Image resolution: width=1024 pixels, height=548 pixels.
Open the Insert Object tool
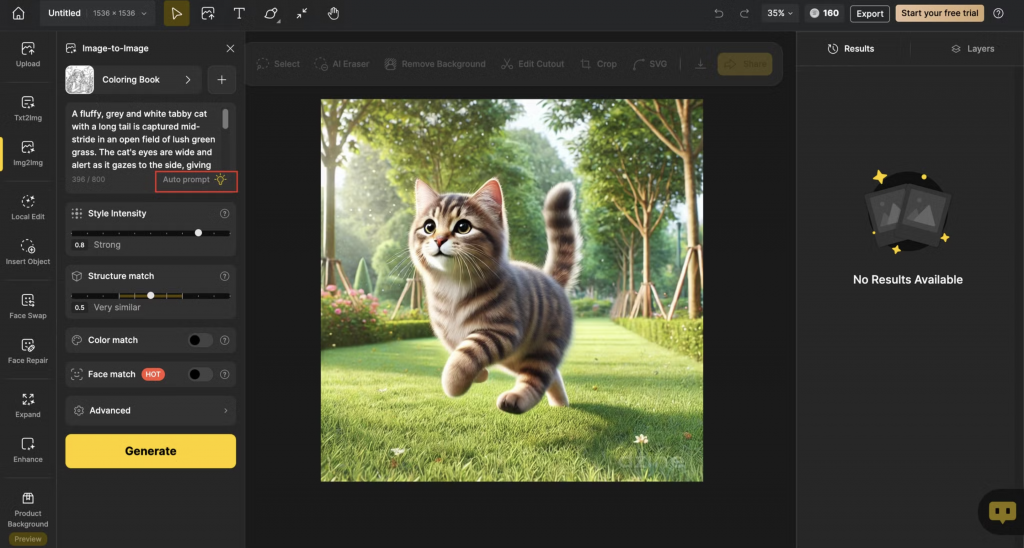(28, 252)
